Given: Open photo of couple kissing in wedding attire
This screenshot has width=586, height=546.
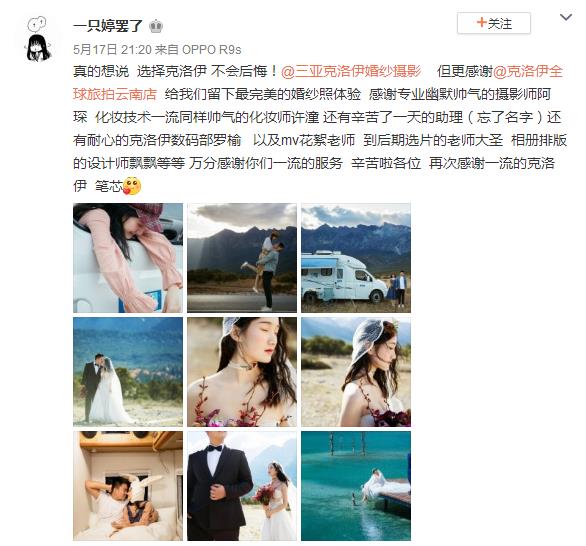Looking at the screenshot, I should pos(128,372).
